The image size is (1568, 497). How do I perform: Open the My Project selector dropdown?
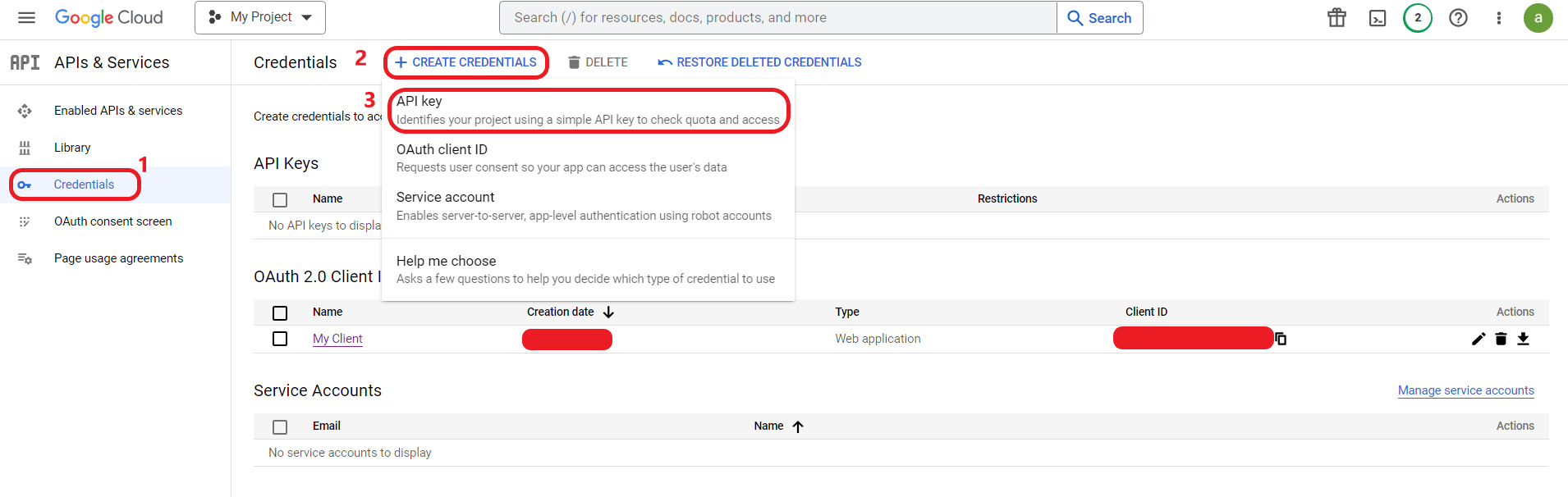(260, 17)
